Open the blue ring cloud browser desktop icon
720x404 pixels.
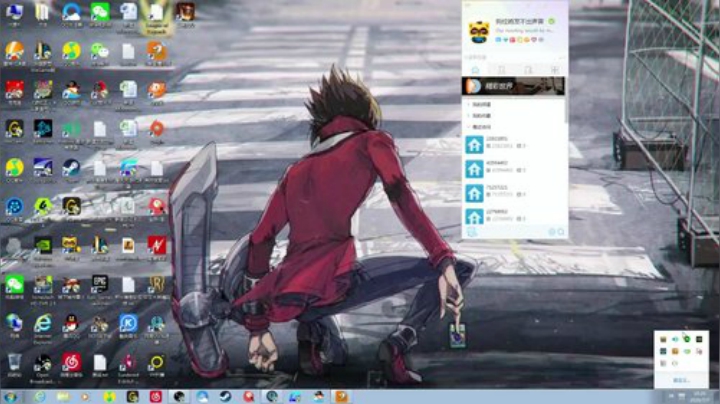(71, 14)
